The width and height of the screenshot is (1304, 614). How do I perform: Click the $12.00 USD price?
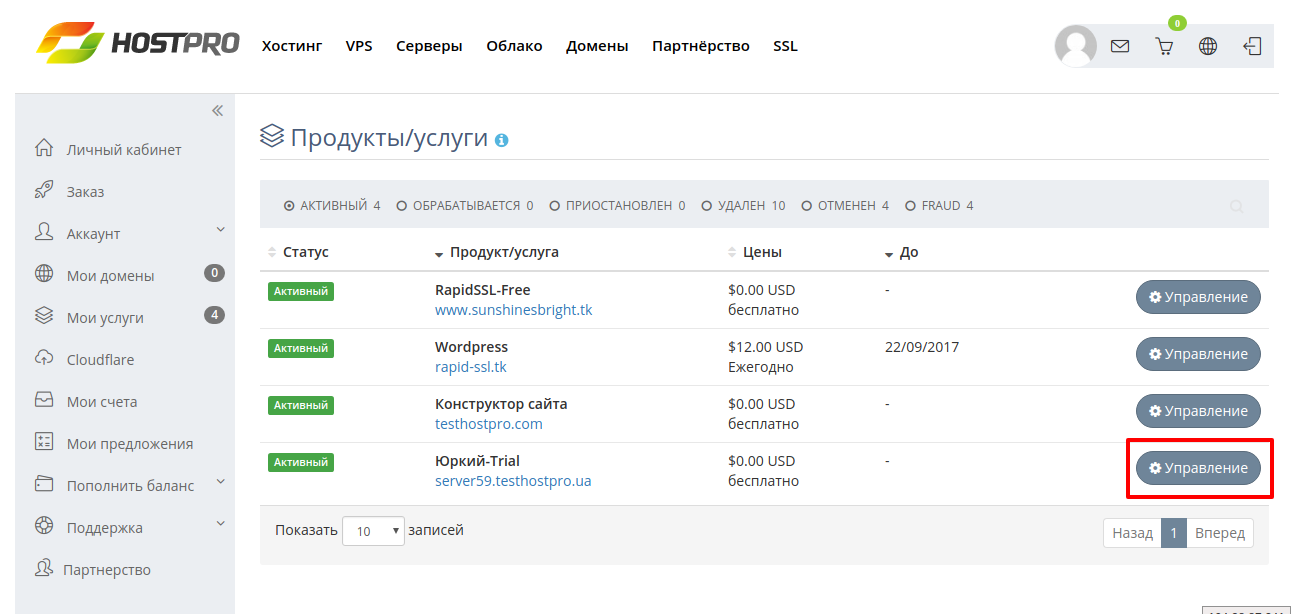click(x=765, y=347)
